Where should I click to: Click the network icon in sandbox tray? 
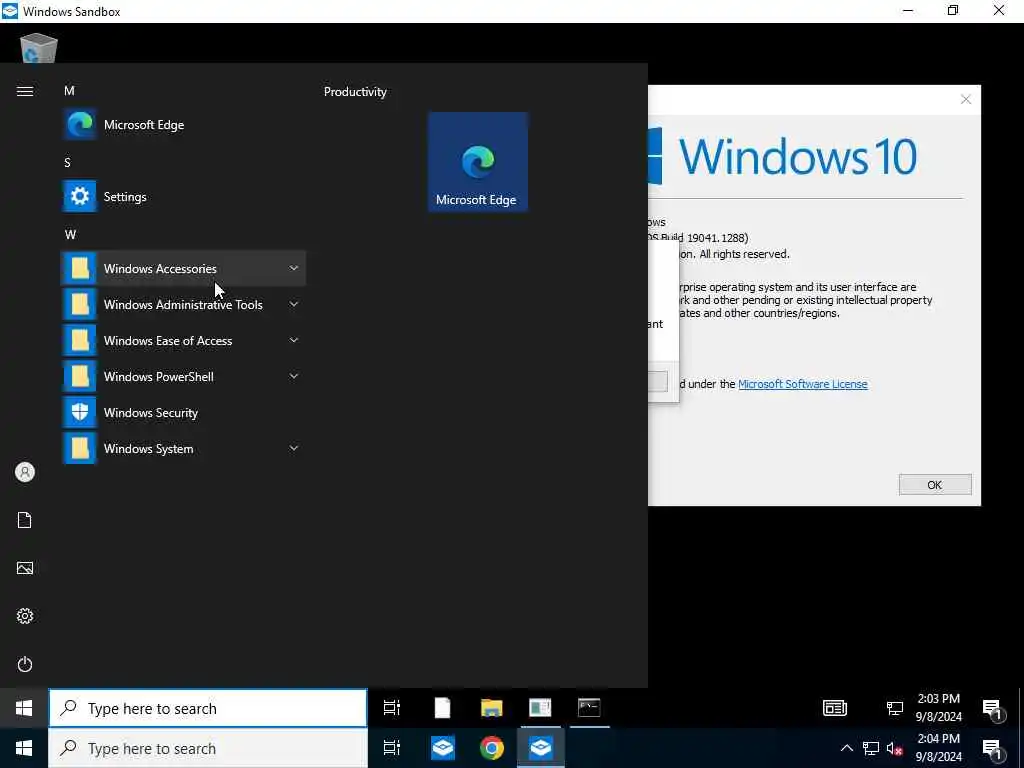tap(895, 708)
